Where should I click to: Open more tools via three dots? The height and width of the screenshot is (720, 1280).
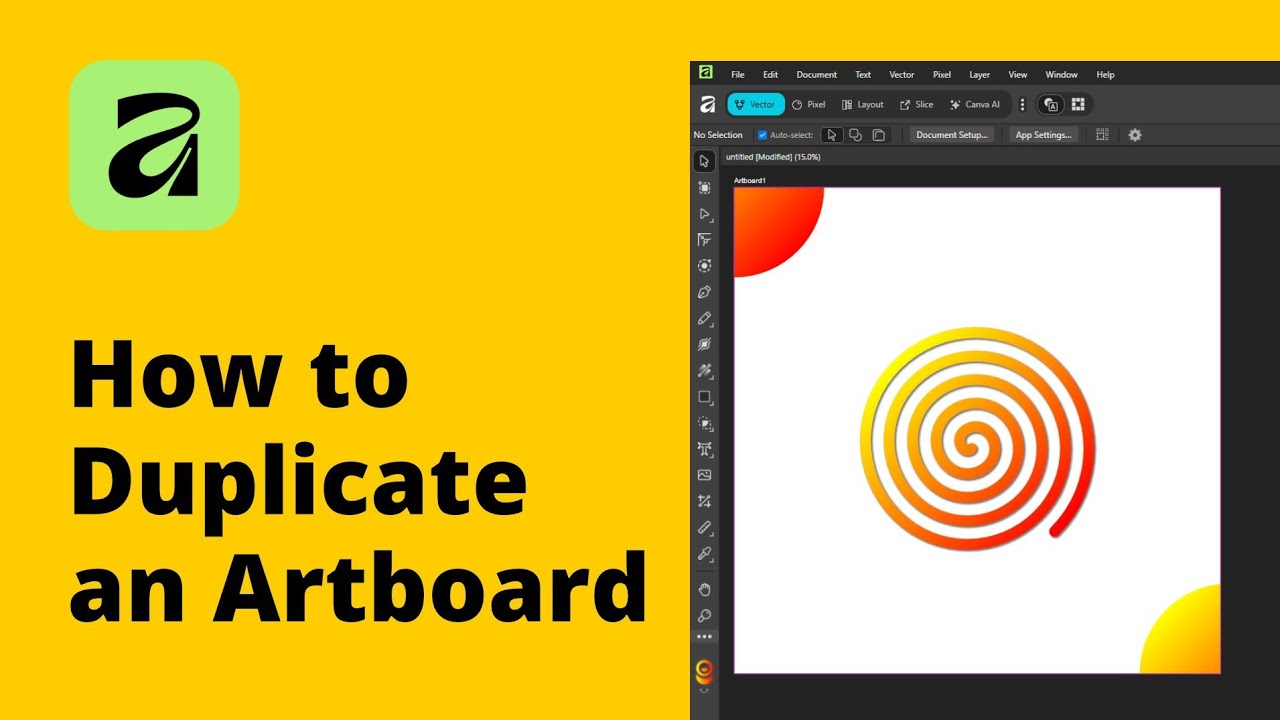704,636
